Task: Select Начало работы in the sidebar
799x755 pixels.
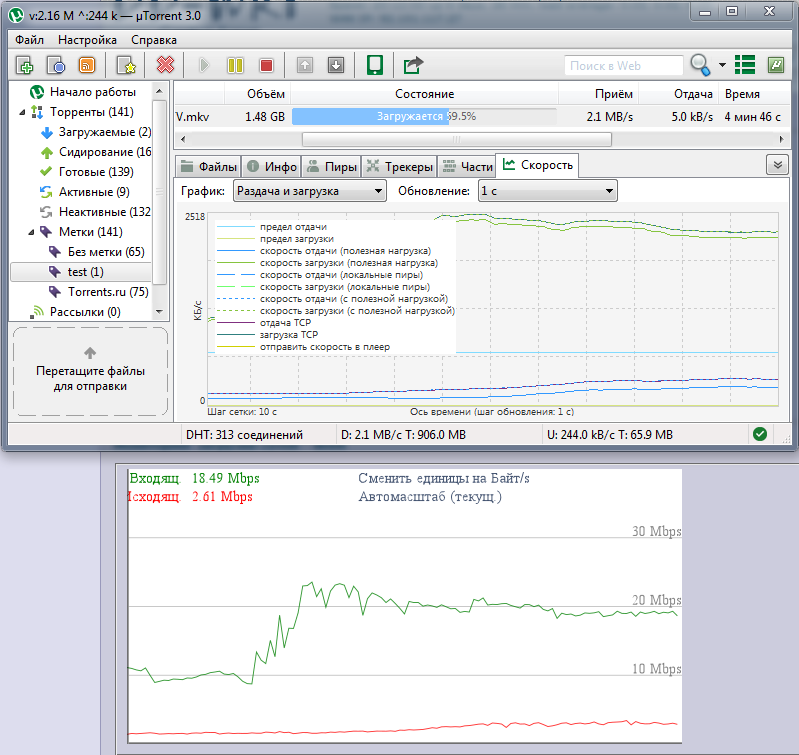Action: coord(92,92)
